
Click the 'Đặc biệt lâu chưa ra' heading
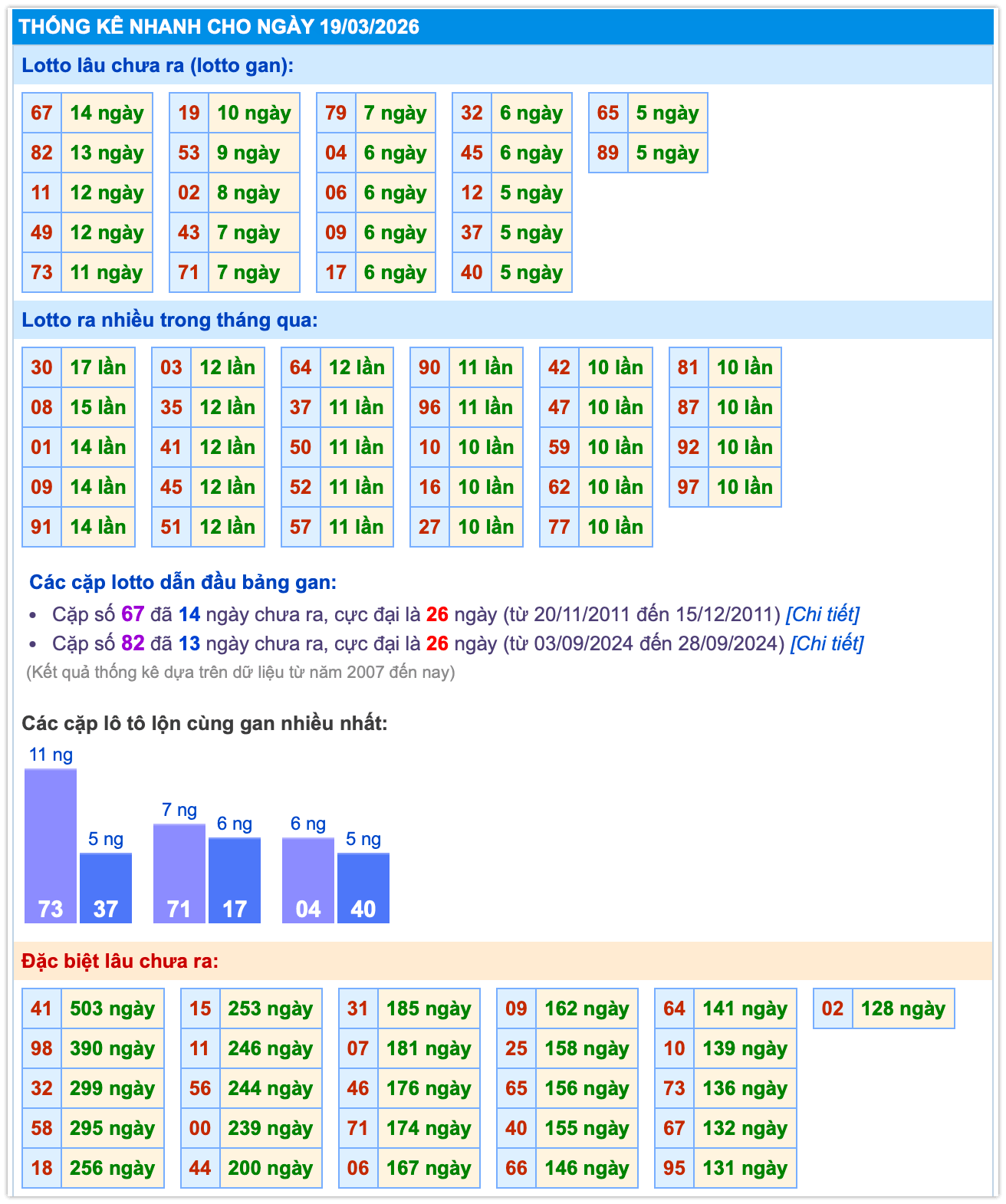pyautogui.click(x=120, y=961)
